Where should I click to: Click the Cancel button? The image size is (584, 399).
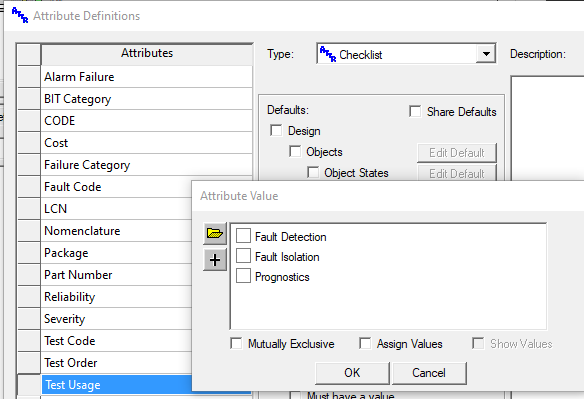point(429,373)
